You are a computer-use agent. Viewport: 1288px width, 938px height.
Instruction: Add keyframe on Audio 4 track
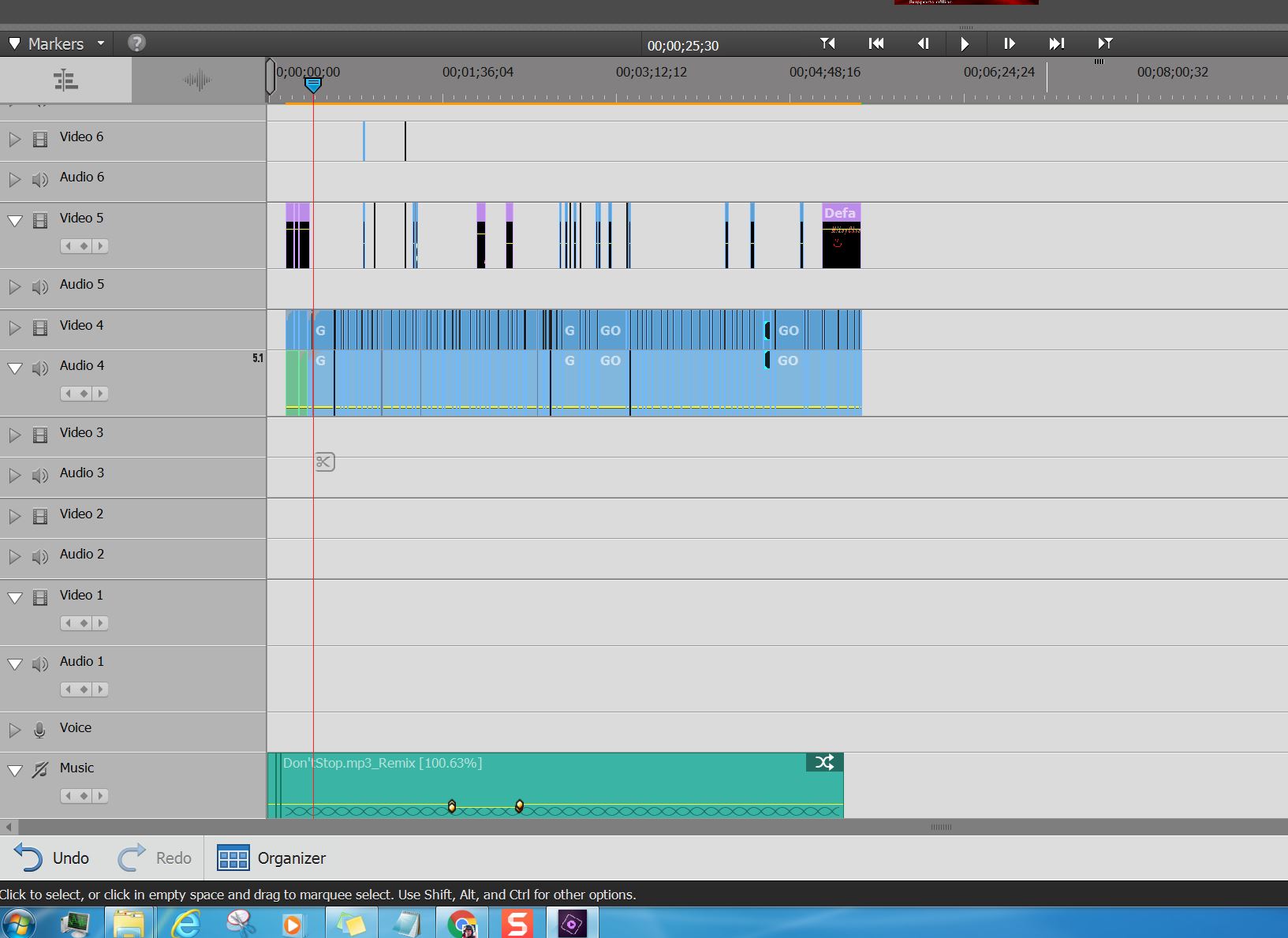tap(84, 394)
